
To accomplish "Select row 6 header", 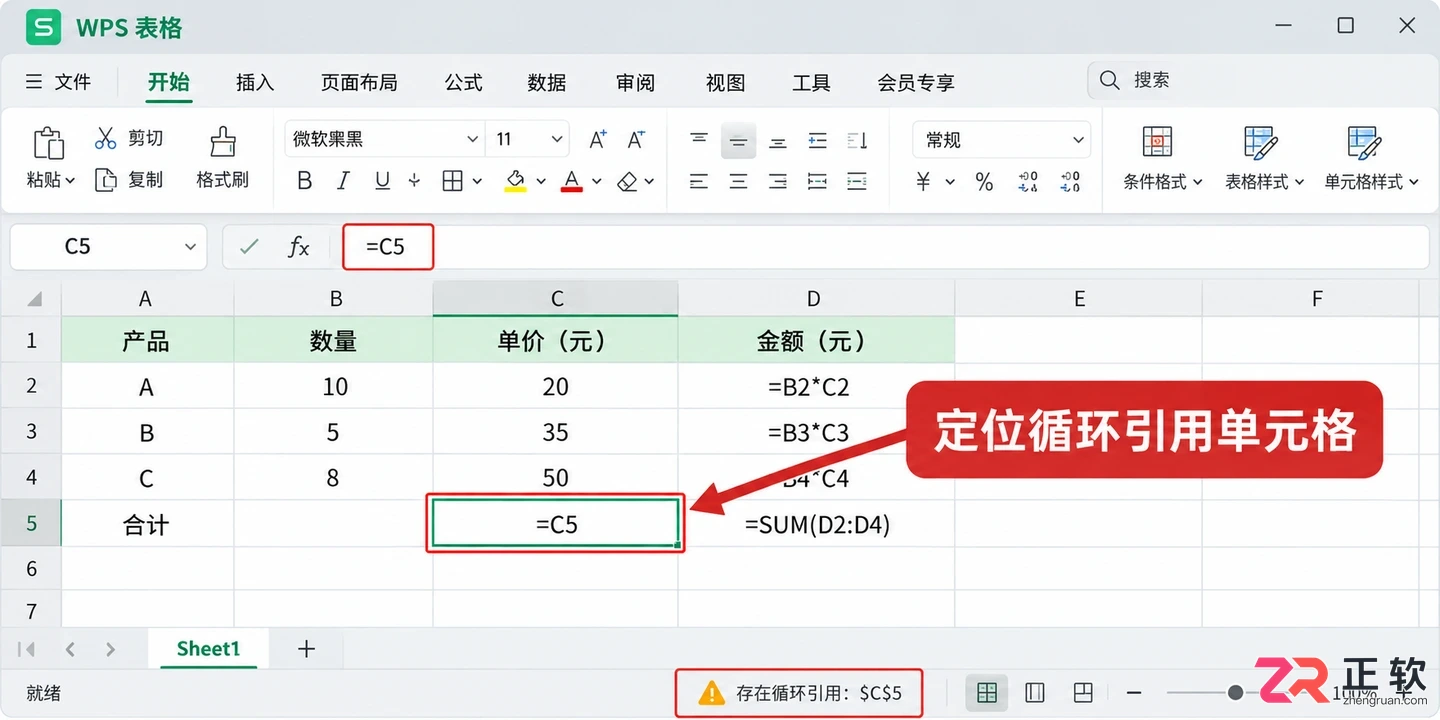I will point(31,568).
